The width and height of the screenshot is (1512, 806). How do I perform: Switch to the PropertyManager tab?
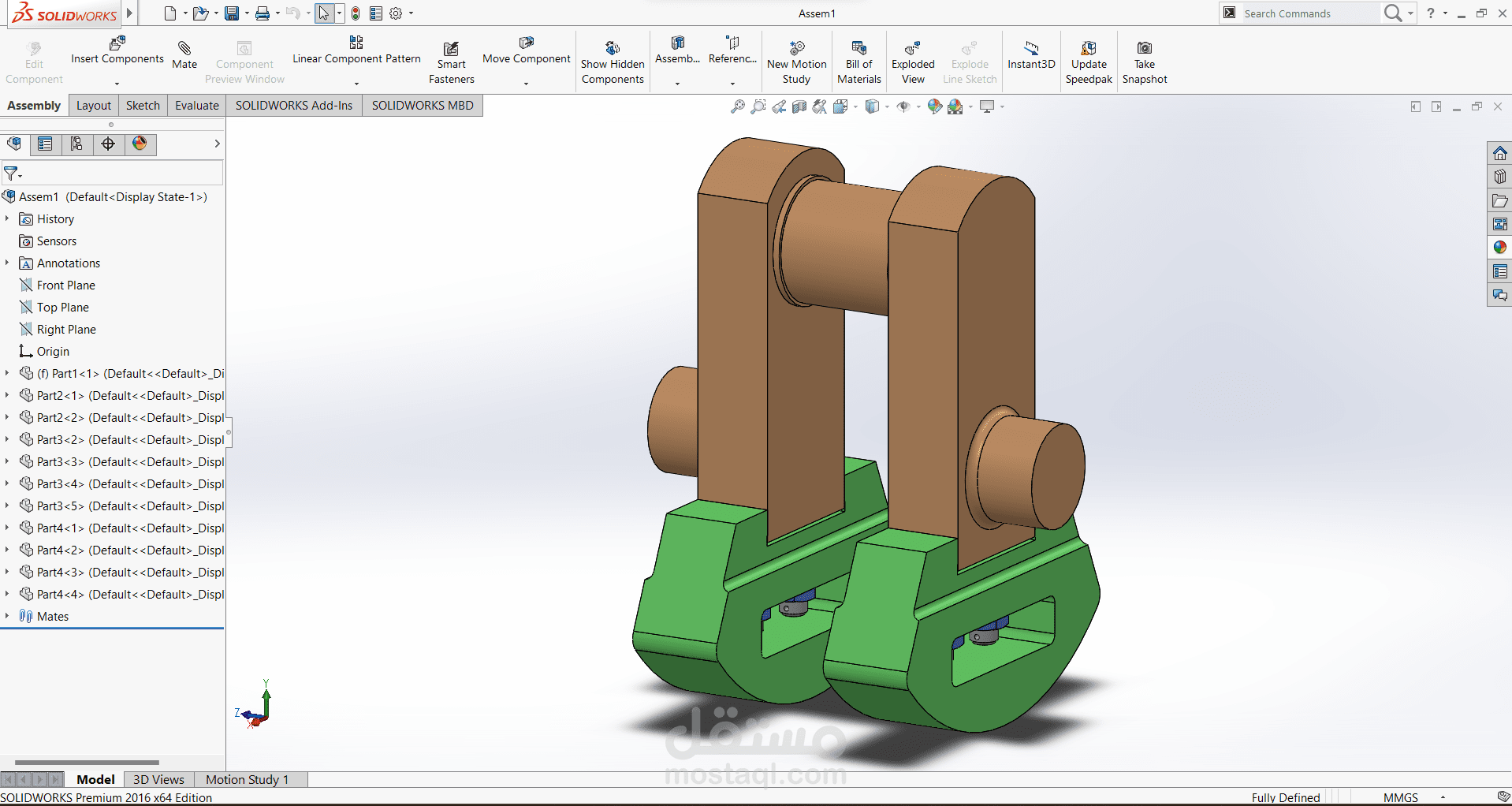45,144
